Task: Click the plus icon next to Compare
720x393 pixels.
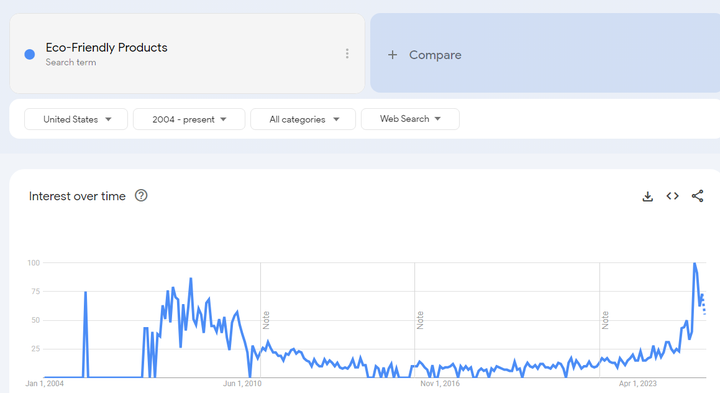Action: click(x=392, y=55)
